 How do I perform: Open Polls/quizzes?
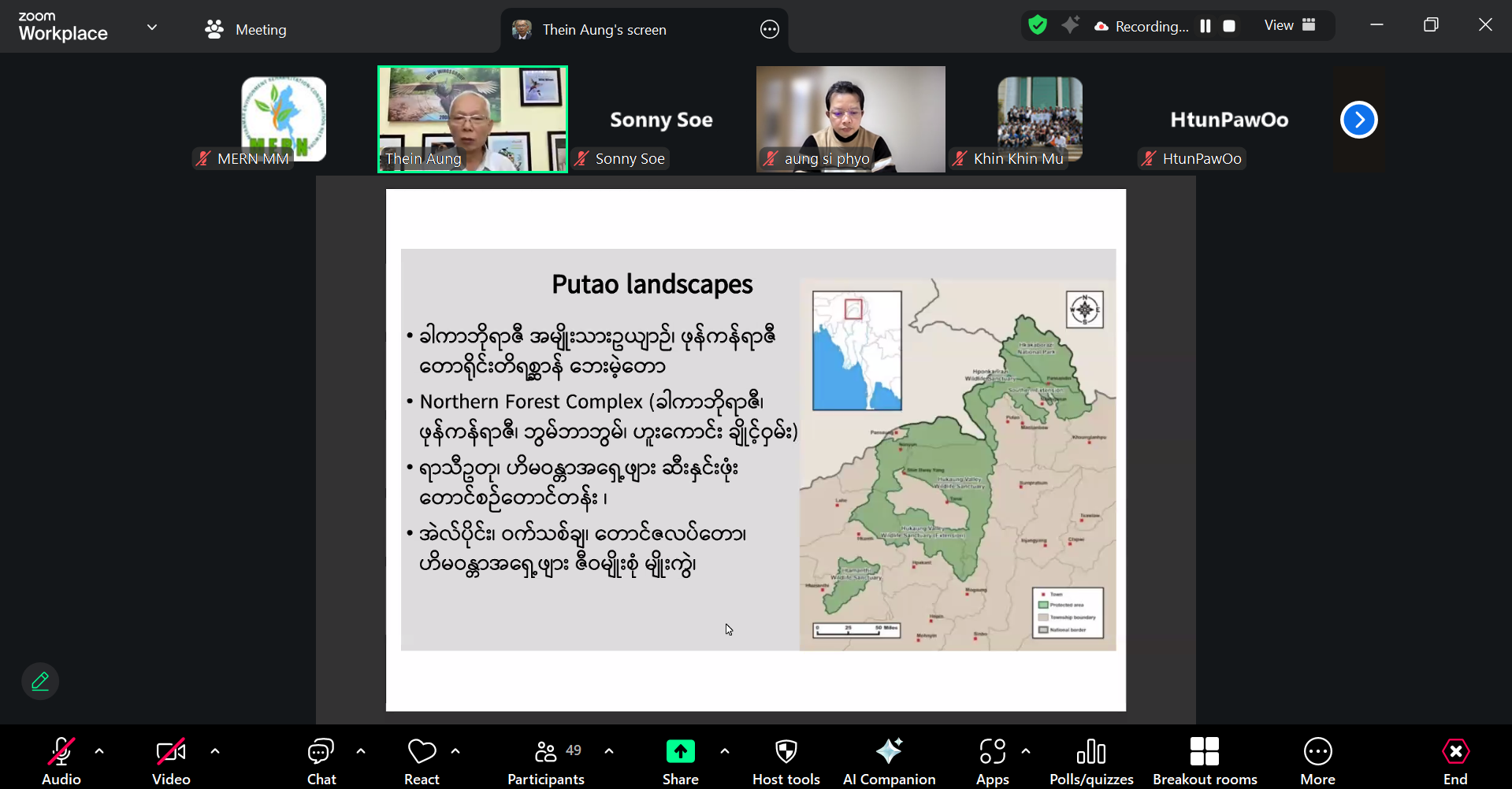[x=1091, y=761]
